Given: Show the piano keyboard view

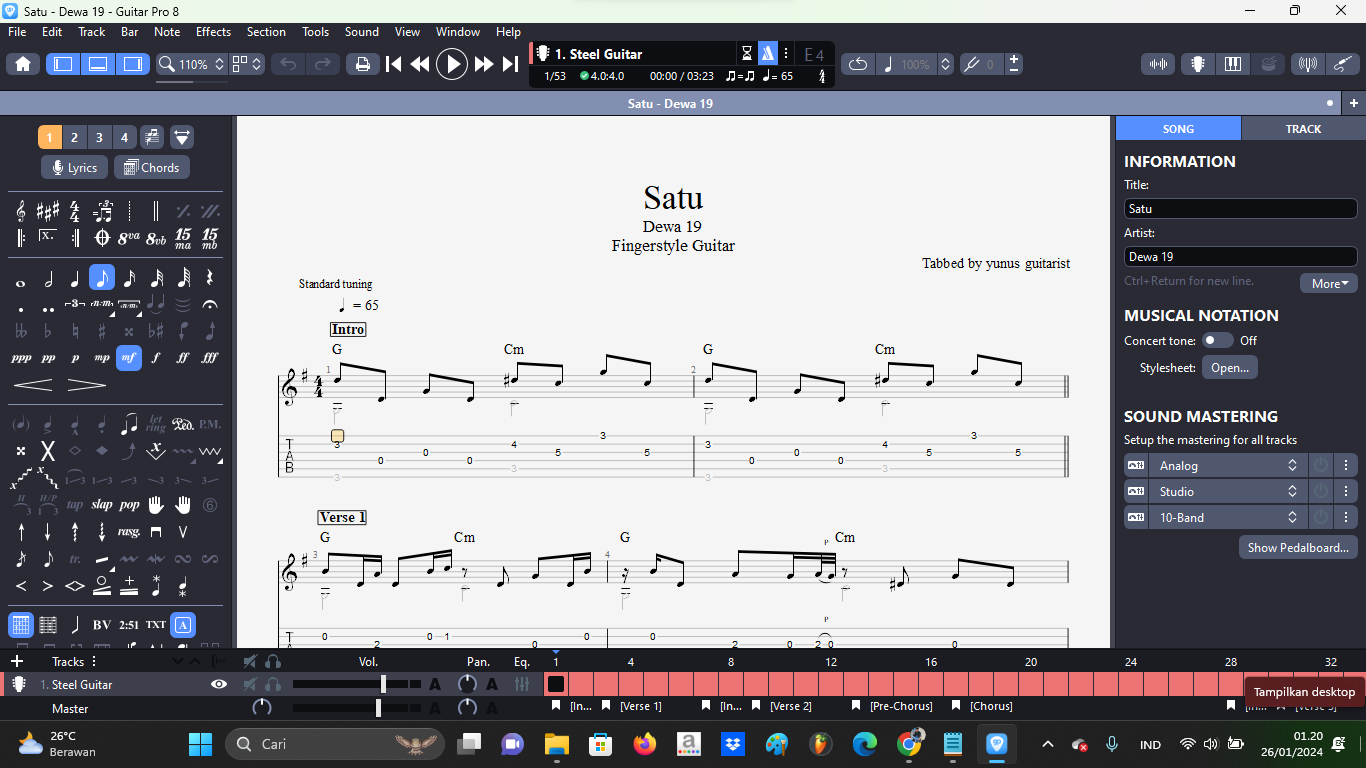Looking at the screenshot, I should click(1233, 64).
